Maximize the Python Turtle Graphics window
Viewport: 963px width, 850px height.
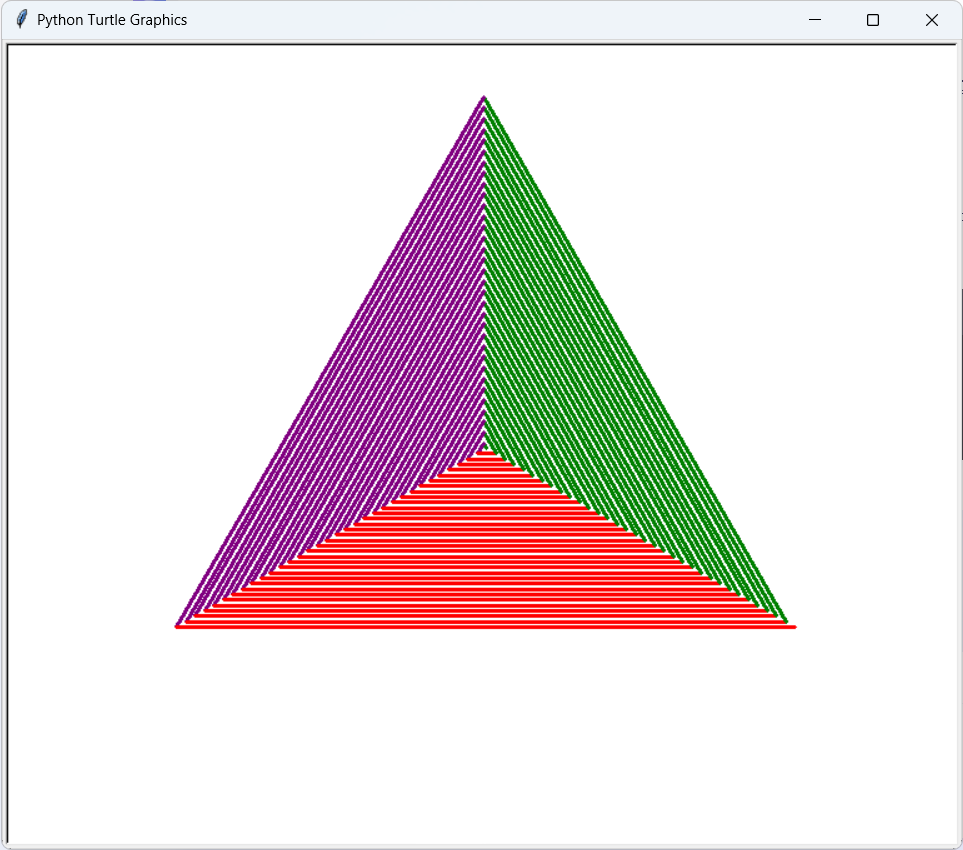pos(873,20)
